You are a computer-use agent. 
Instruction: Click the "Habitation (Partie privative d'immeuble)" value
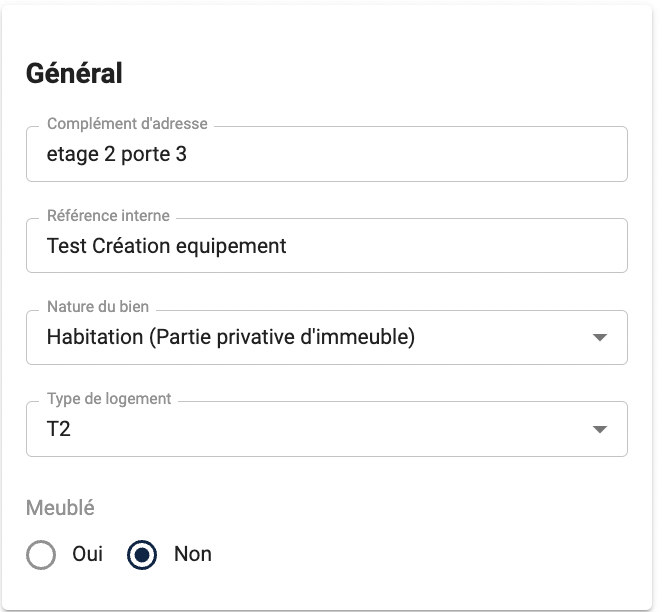pyautogui.click(x=231, y=337)
